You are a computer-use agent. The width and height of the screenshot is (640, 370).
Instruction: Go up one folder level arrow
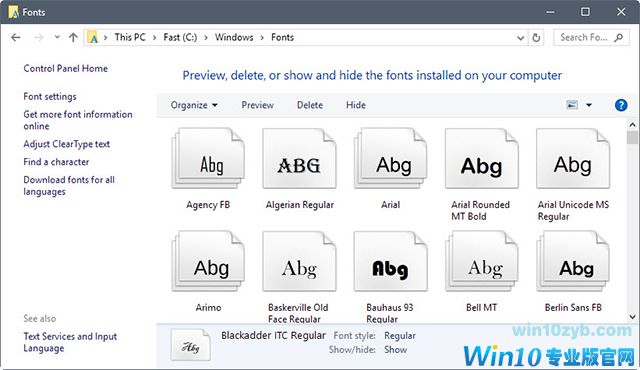[x=73, y=38]
